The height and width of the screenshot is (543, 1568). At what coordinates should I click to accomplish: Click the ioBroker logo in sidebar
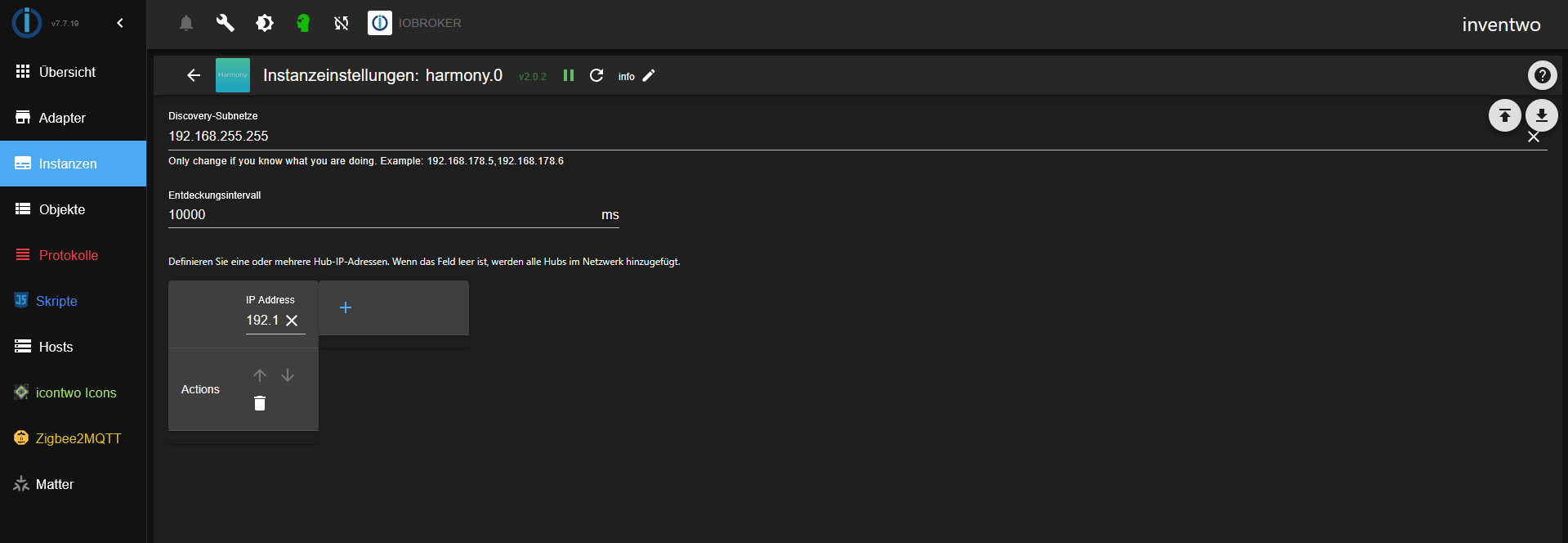[x=27, y=23]
